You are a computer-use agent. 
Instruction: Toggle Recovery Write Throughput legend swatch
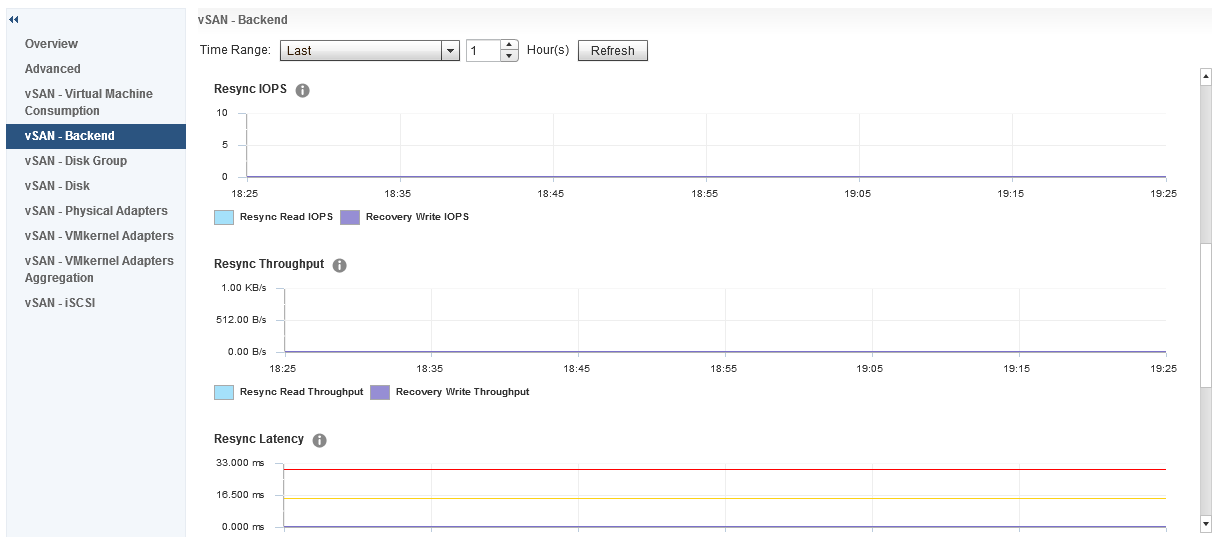click(380, 392)
